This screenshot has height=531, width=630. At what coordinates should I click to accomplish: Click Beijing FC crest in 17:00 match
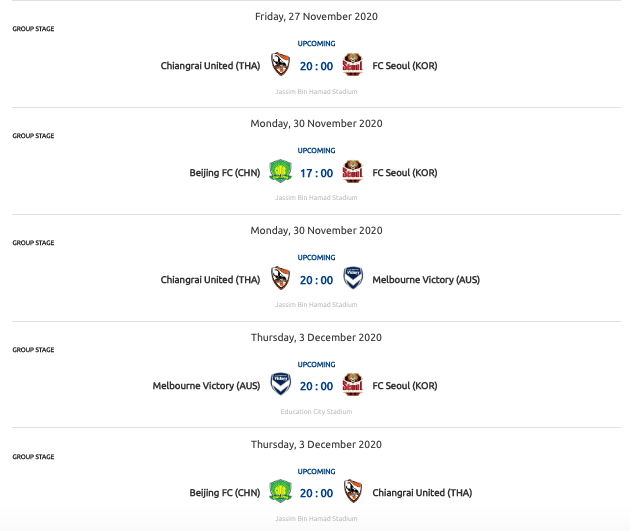click(280, 172)
